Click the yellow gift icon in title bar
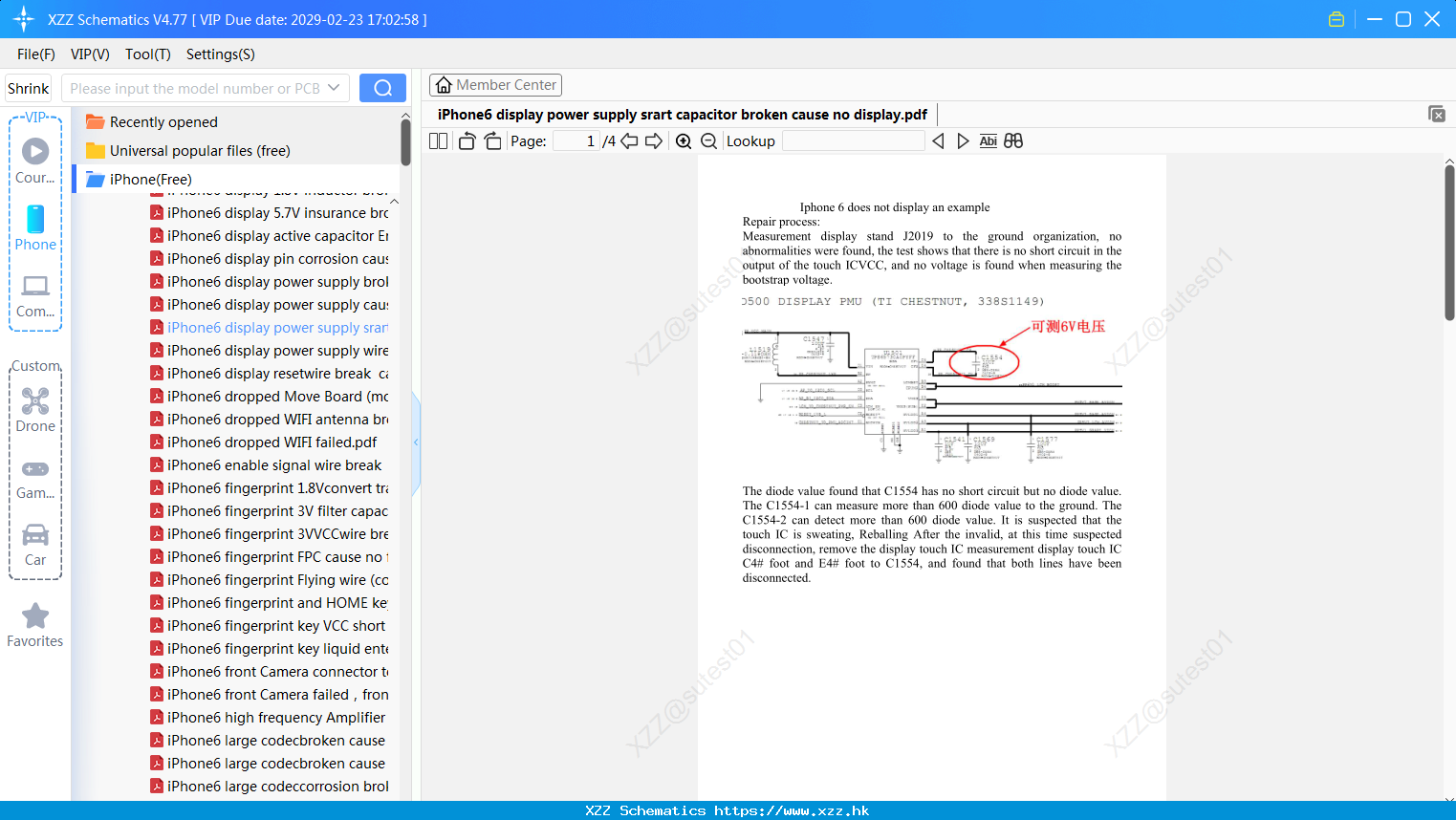 [1336, 19]
